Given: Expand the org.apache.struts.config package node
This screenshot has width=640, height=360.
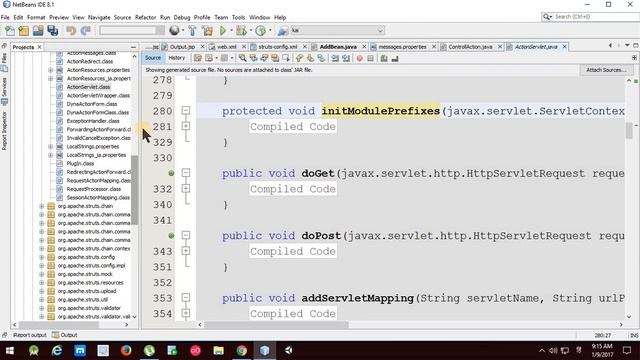Looking at the screenshot, I should click(42, 257).
